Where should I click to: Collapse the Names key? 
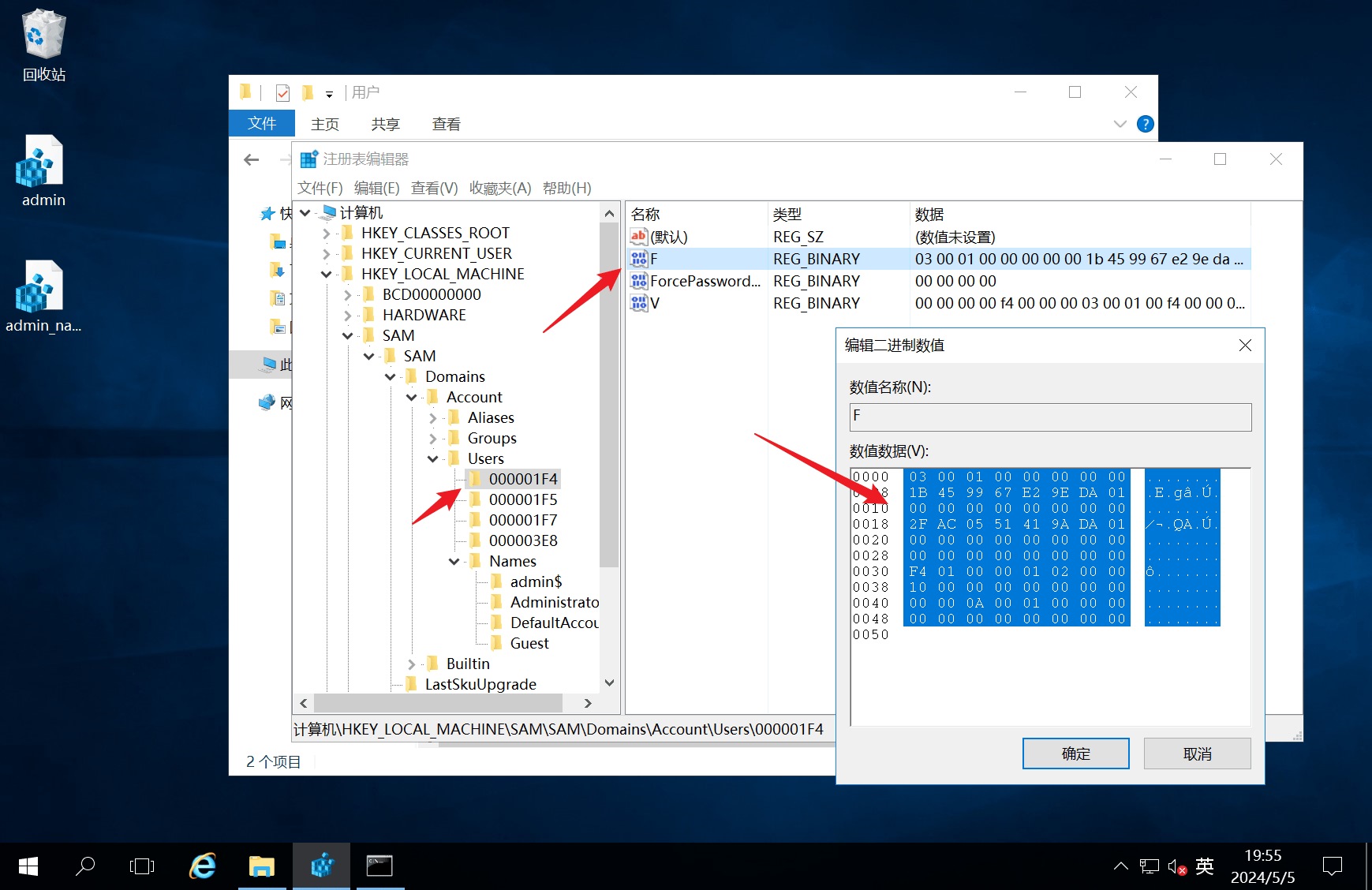(x=454, y=561)
